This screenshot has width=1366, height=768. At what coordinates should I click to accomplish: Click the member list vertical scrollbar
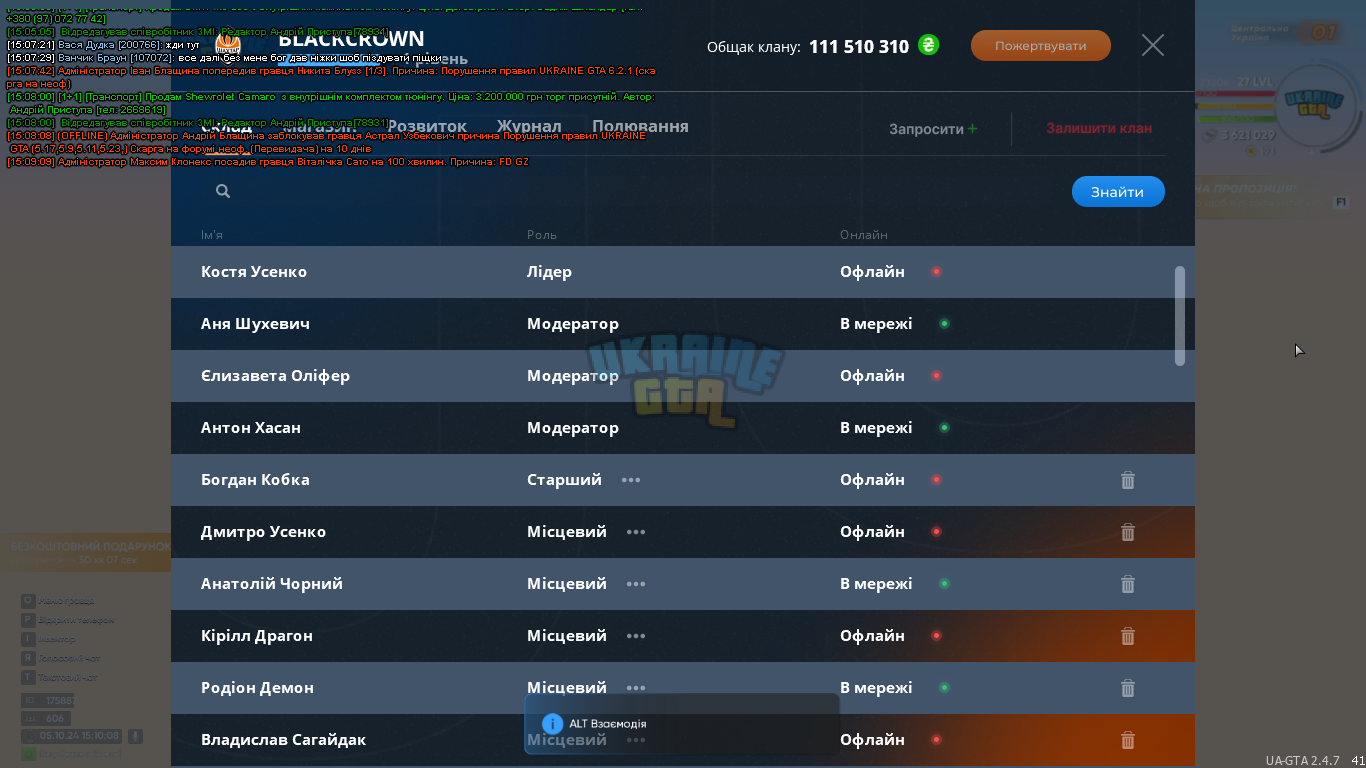(x=1180, y=315)
